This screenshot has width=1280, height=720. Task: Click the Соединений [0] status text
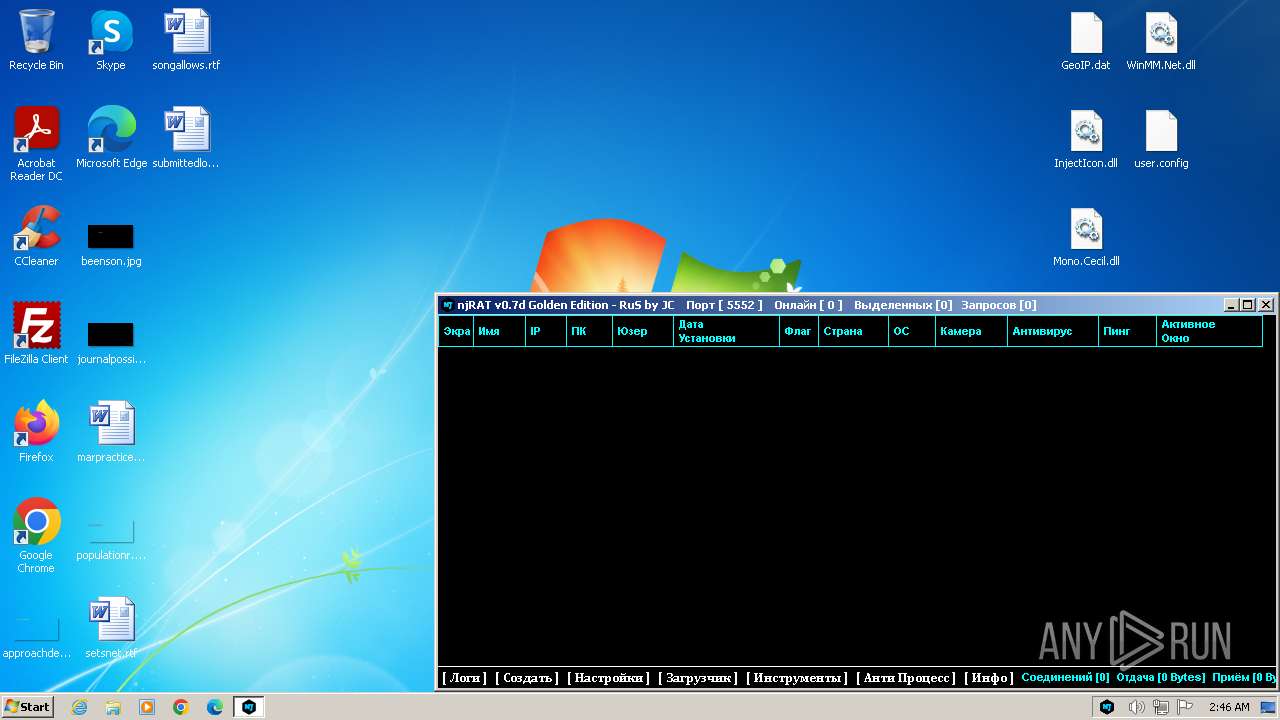1065,678
